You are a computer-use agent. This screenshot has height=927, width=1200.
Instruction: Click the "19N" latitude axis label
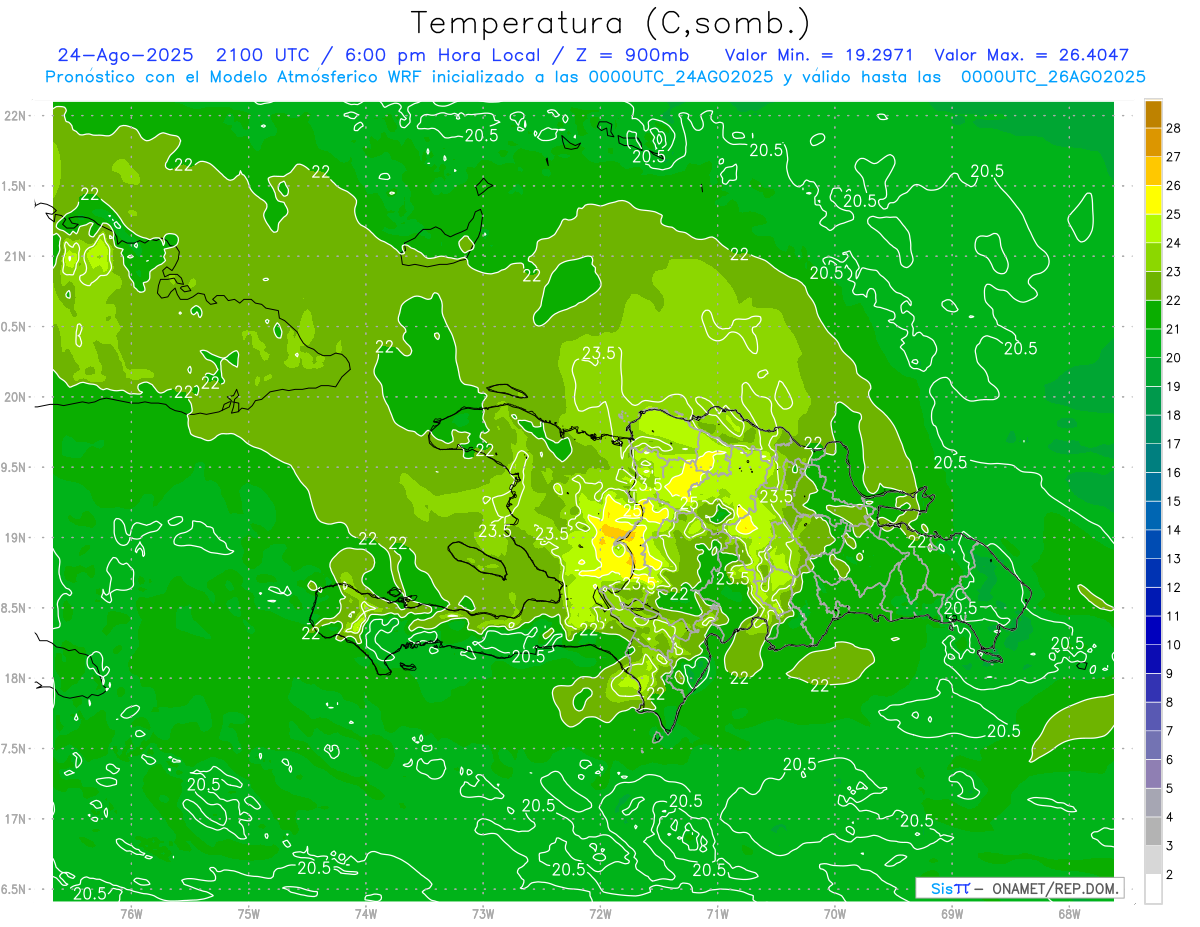pos(15,538)
